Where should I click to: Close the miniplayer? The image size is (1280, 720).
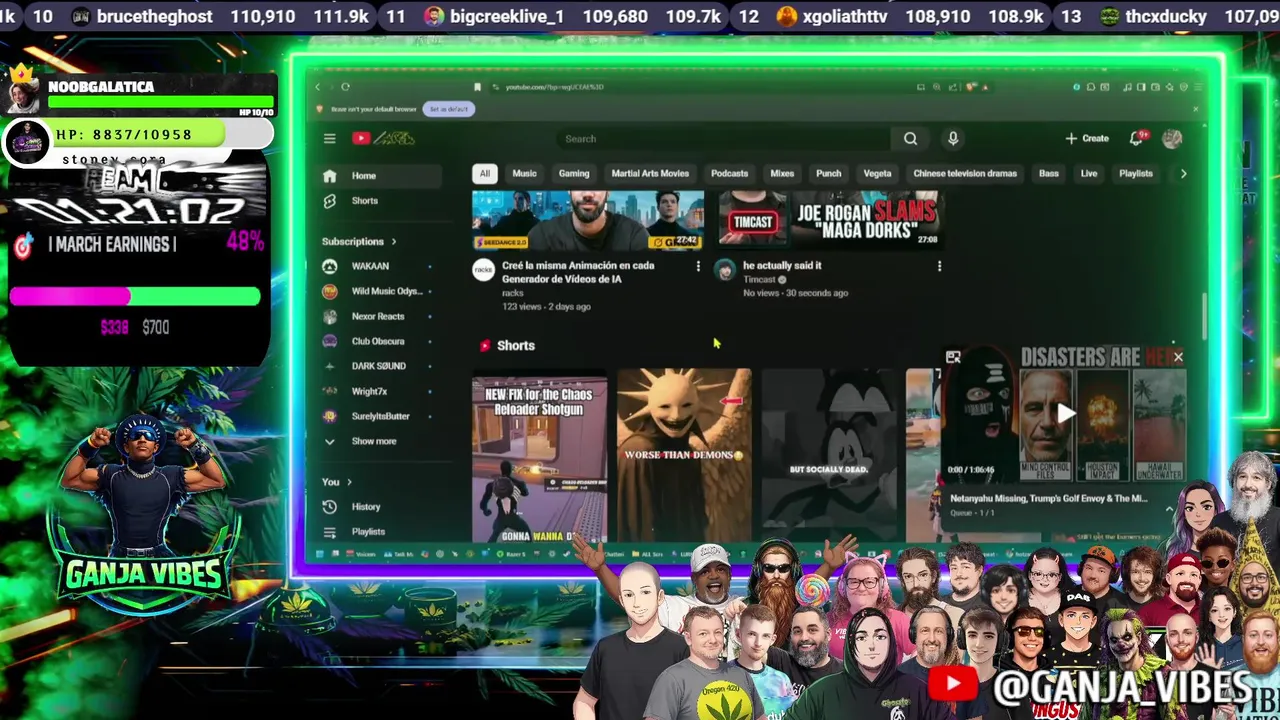click(1178, 357)
